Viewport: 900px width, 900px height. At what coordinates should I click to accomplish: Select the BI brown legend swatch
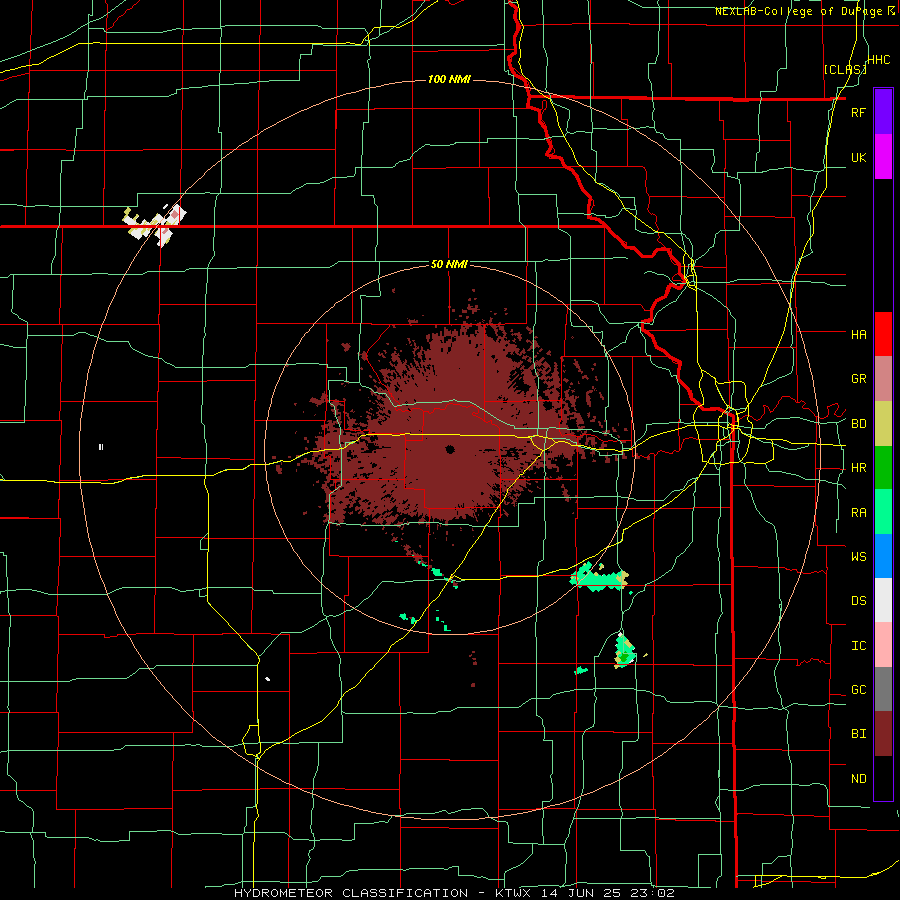click(x=883, y=734)
